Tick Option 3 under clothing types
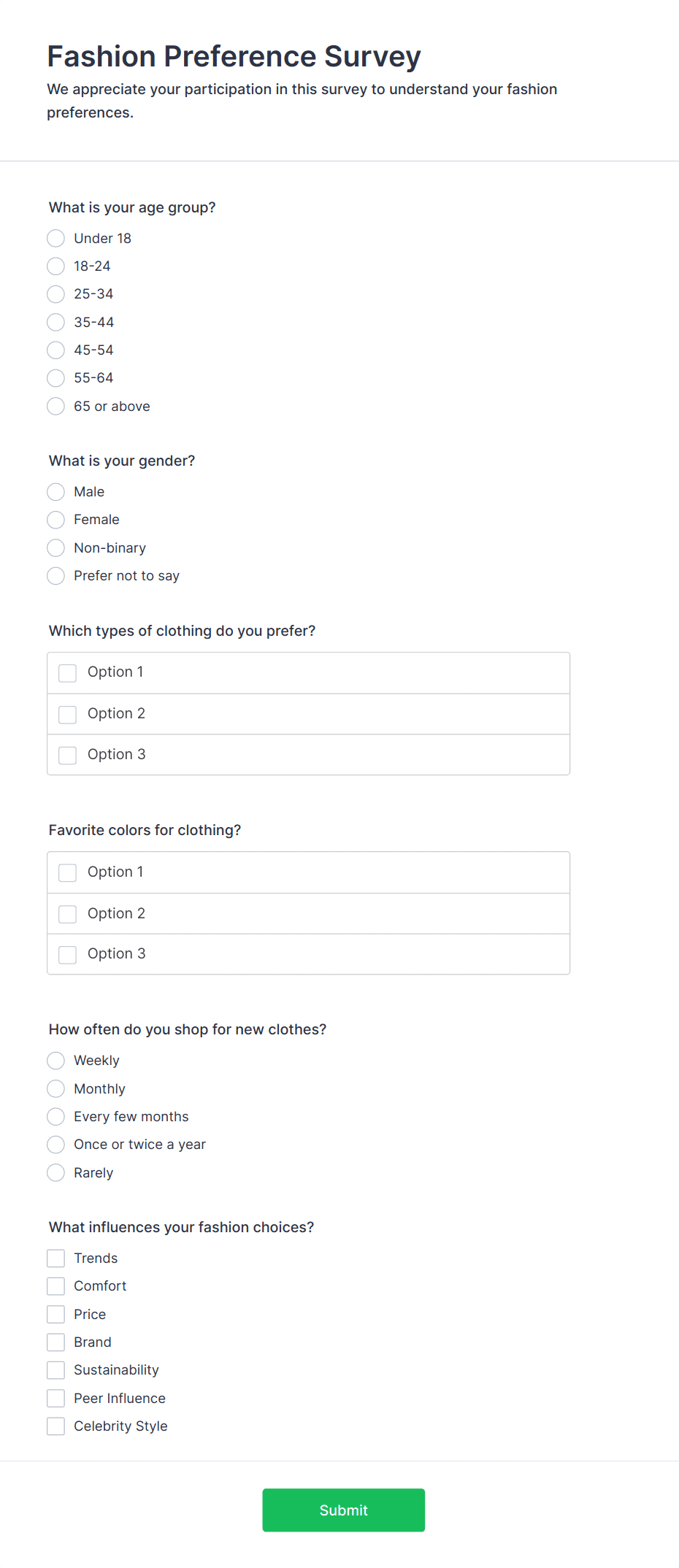 pyautogui.click(x=68, y=755)
